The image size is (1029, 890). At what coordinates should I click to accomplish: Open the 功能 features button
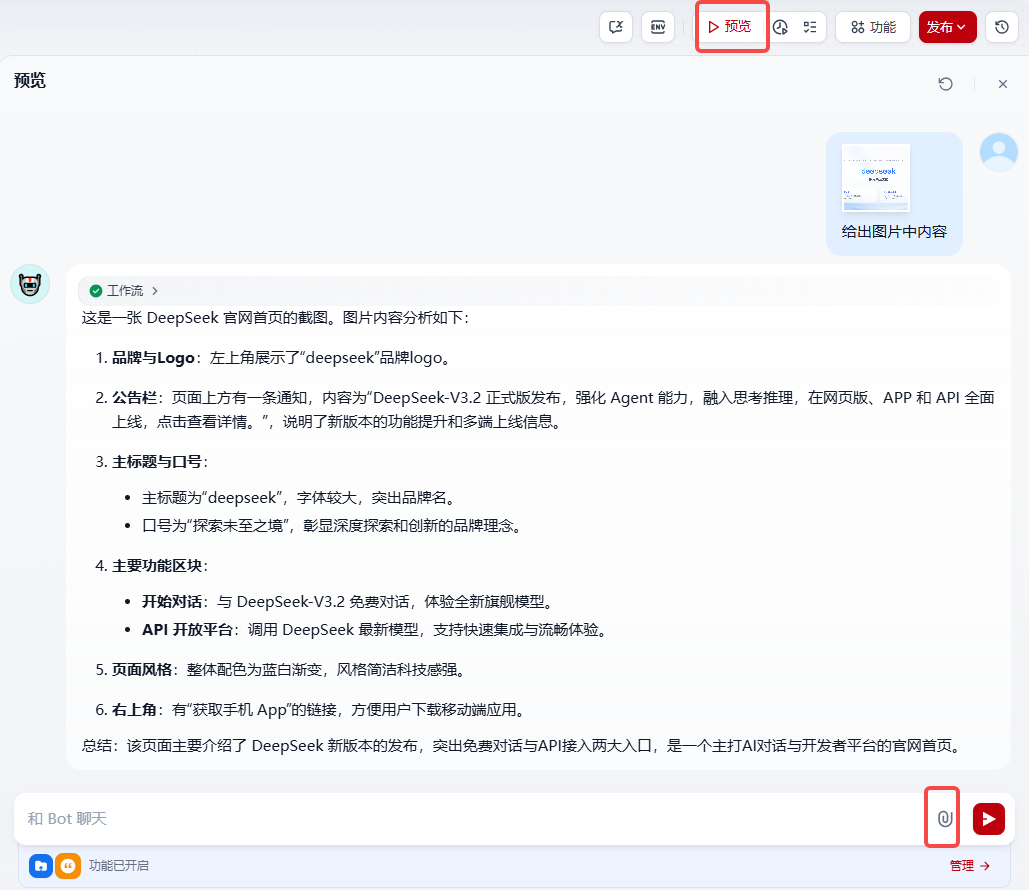click(x=873, y=27)
